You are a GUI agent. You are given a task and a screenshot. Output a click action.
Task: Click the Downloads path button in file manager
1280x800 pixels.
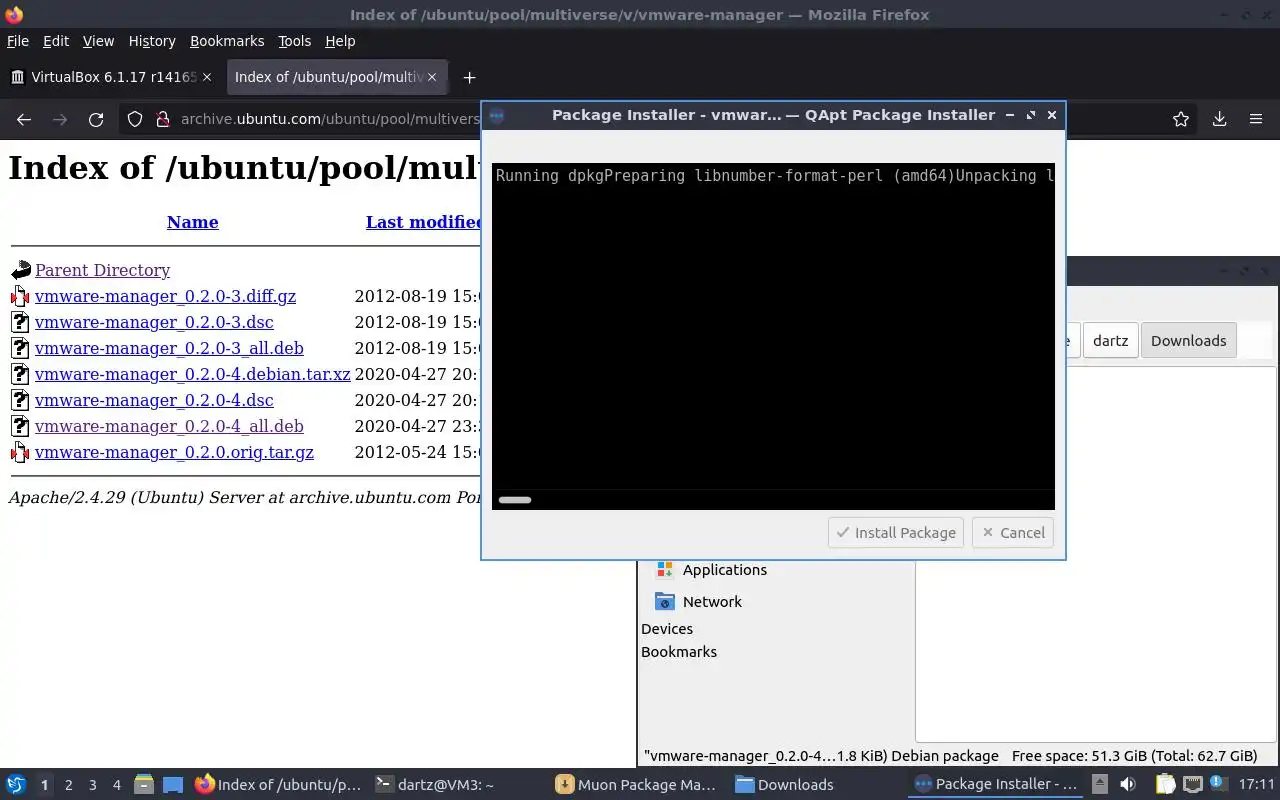[1188, 341]
